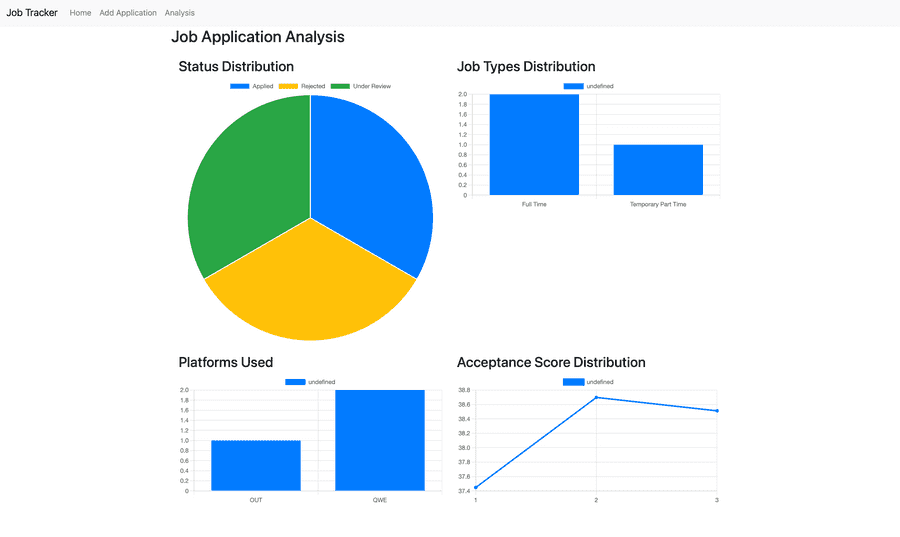Click the peak point at x=2
This screenshot has width=900, height=537.
(x=596, y=397)
